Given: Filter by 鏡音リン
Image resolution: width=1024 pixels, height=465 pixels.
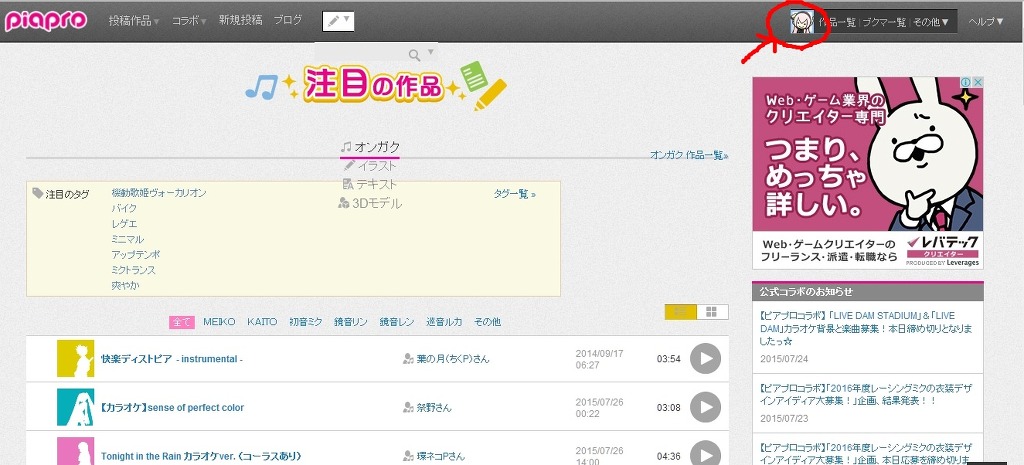Looking at the screenshot, I should tap(351, 322).
